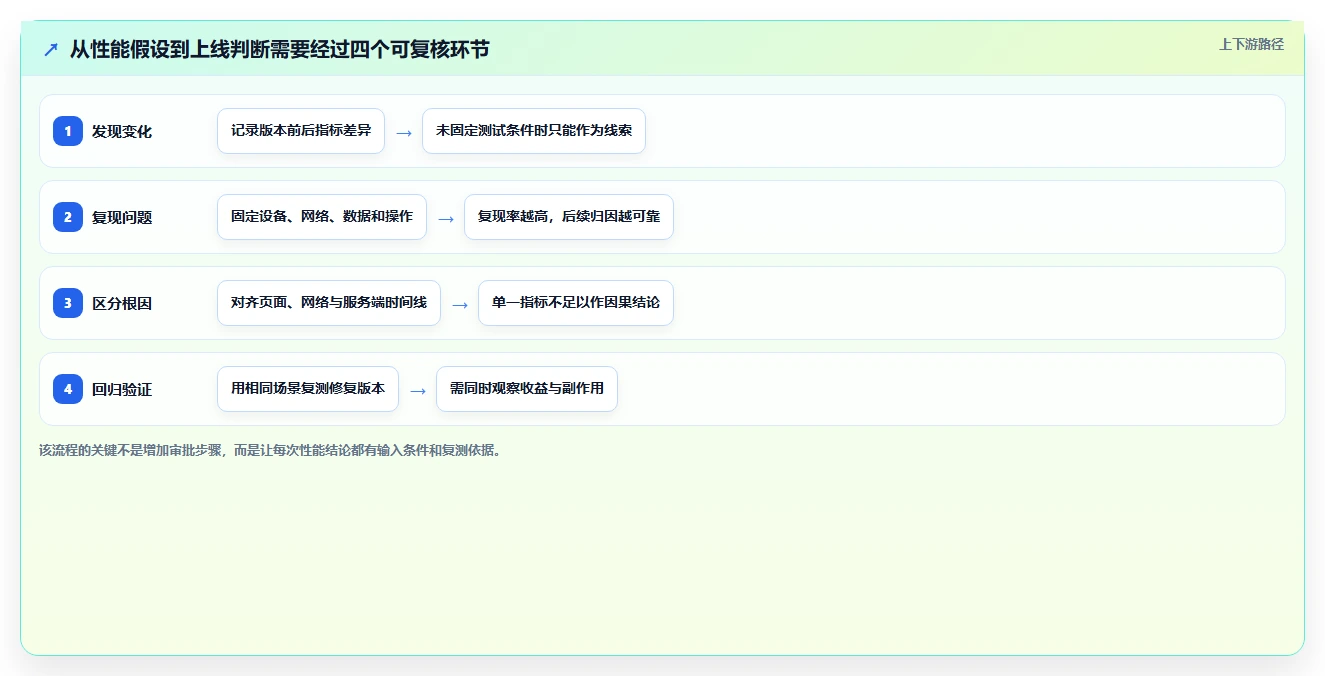Click the step 2 number badge

pyautogui.click(x=68, y=217)
